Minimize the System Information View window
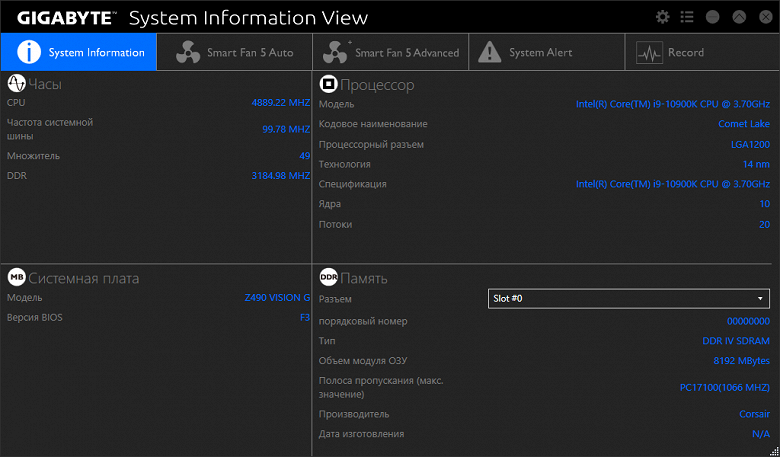 click(712, 17)
